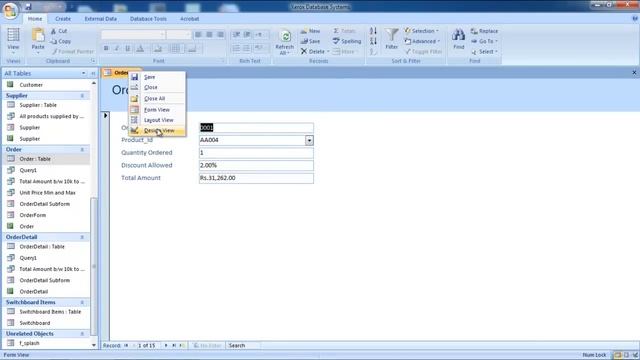Click Spelling button

tap(347, 41)
